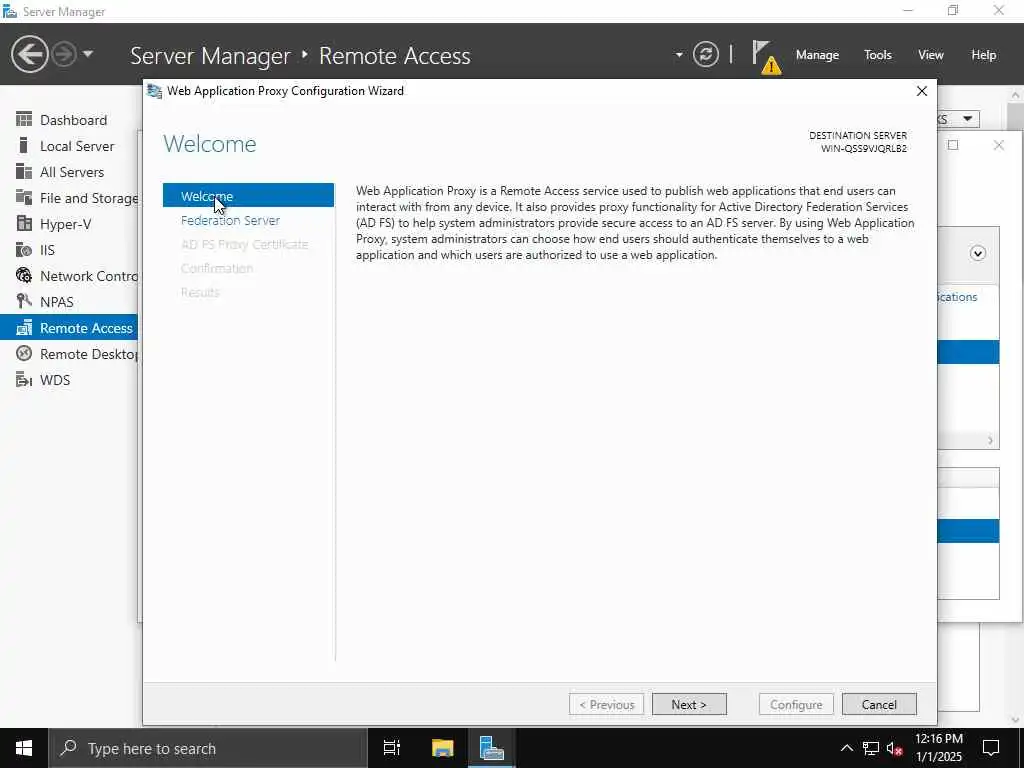Select Hyper-V in the sidebar
This screenshot has width=1024, height=768.
tap(69, 224)
